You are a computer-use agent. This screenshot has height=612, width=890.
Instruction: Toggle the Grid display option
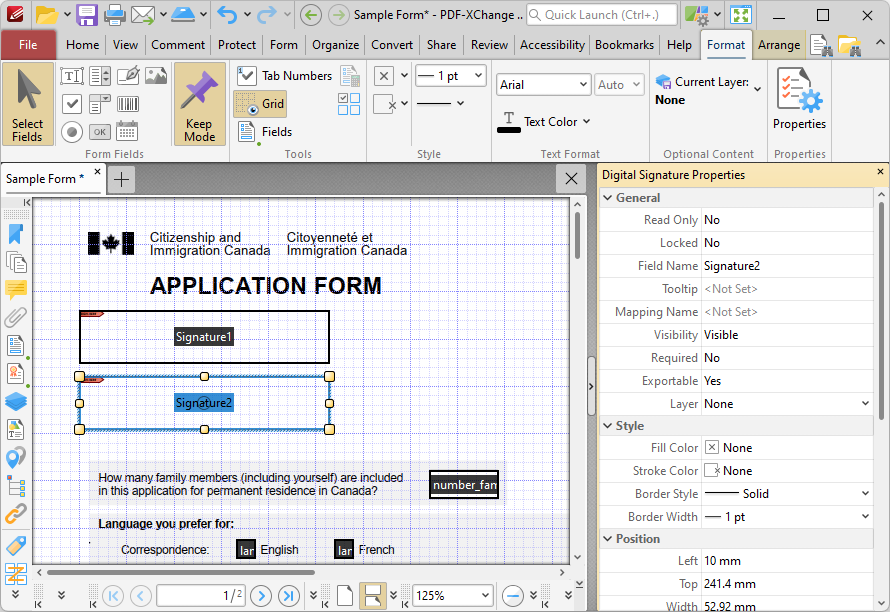pyautogui.click(x=261, y=104)
